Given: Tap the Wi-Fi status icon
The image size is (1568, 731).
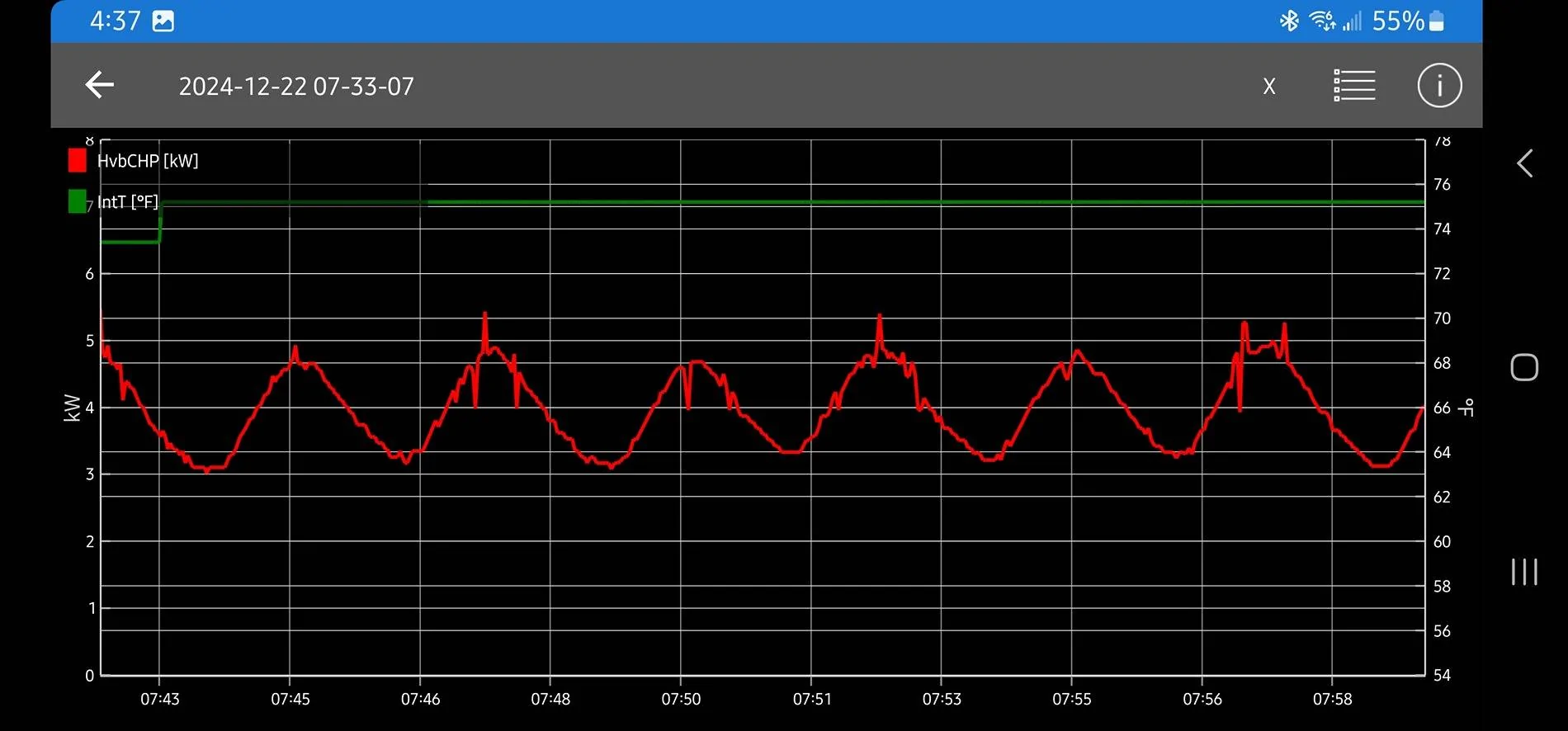Looking at the screenshot, I should tap(1322, 21).
